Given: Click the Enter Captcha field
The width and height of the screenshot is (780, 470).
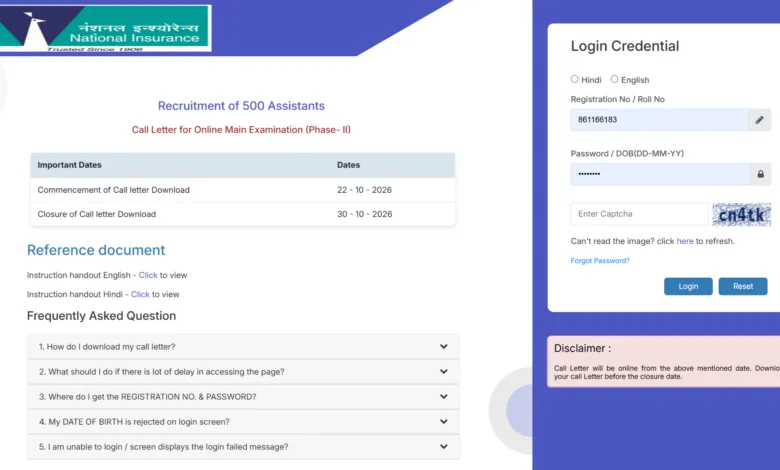Looking at the screenshot, I should pos(639,214).
